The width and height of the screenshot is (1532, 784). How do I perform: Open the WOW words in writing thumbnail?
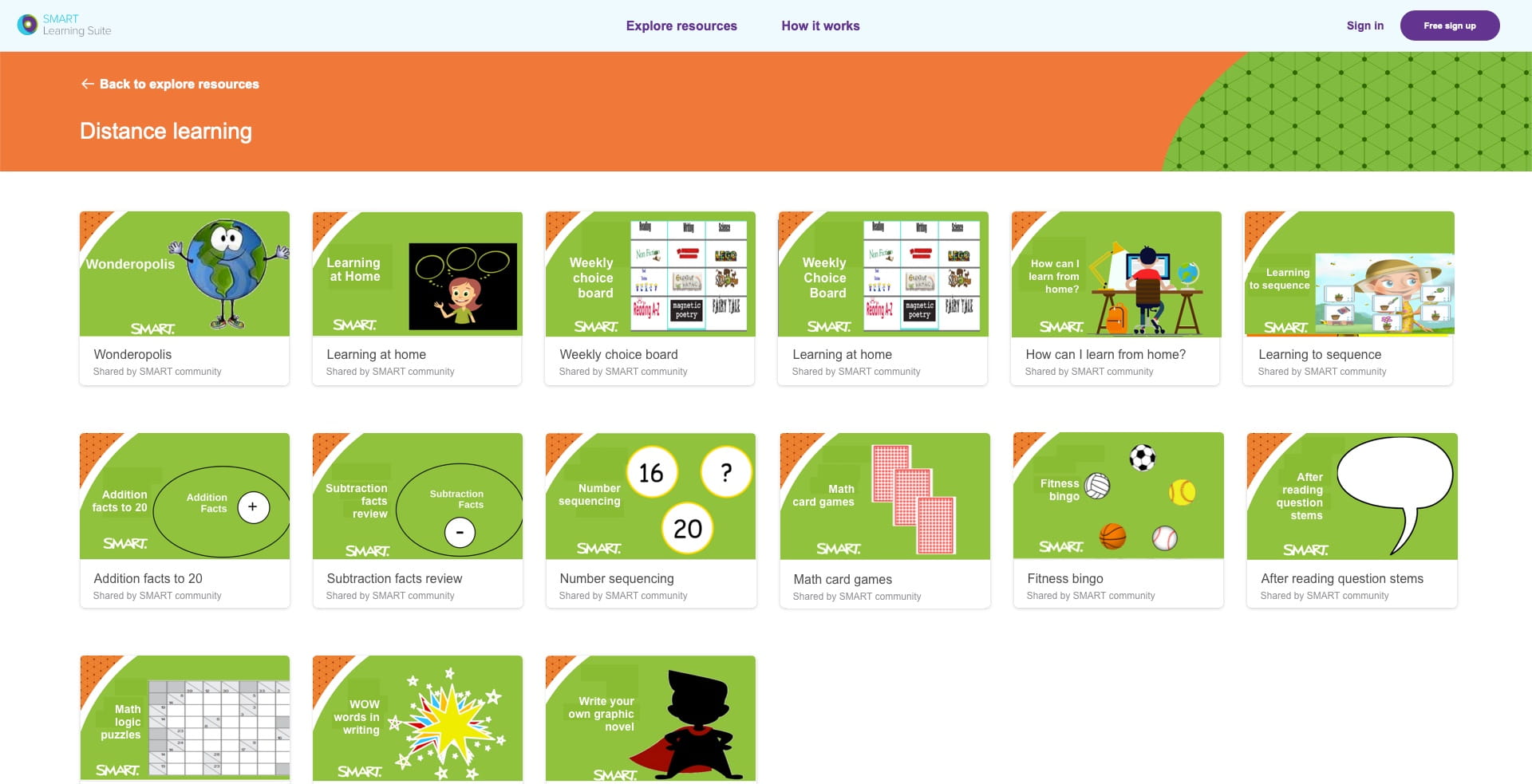(x=417, y=718)
